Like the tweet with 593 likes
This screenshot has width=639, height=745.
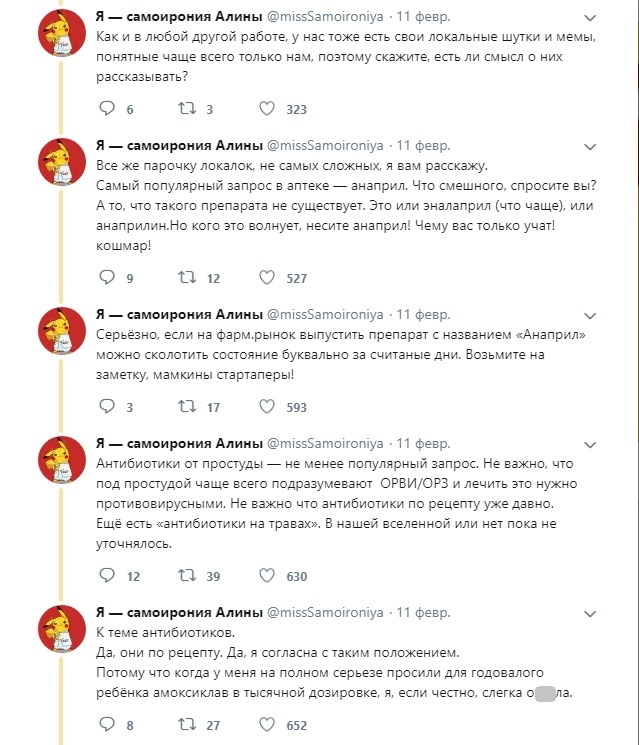coord(267,407)
